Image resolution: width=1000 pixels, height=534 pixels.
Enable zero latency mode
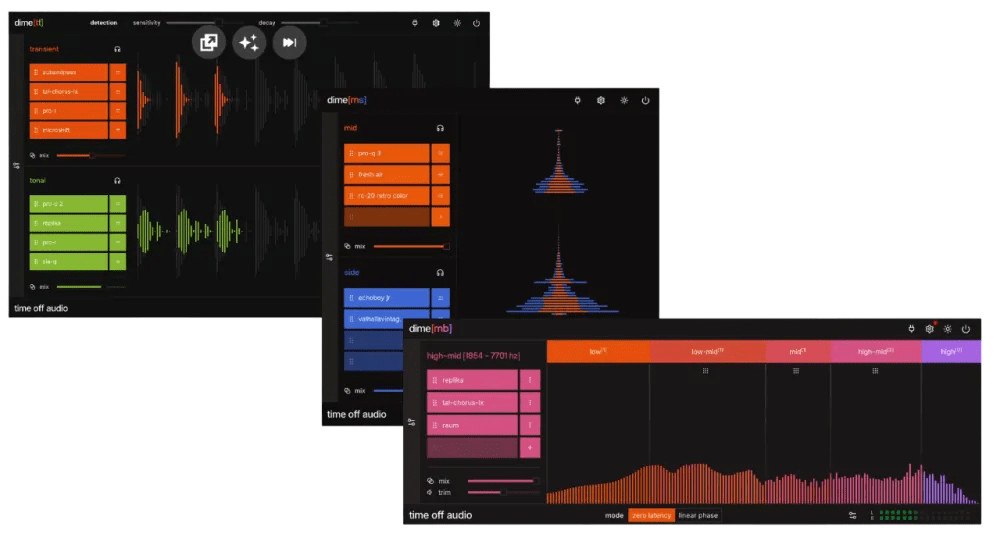tap(651, 515)
